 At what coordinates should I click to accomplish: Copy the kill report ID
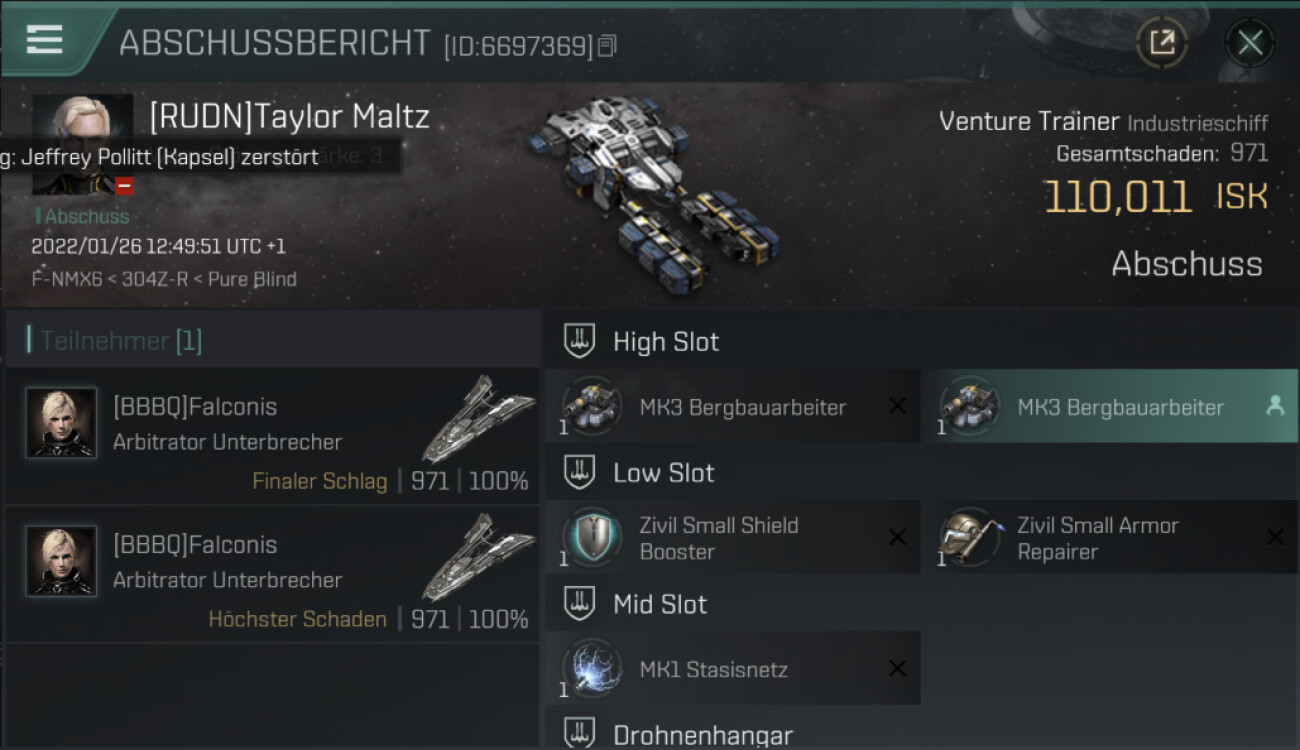pyautogui.click(x=607, y=45)
